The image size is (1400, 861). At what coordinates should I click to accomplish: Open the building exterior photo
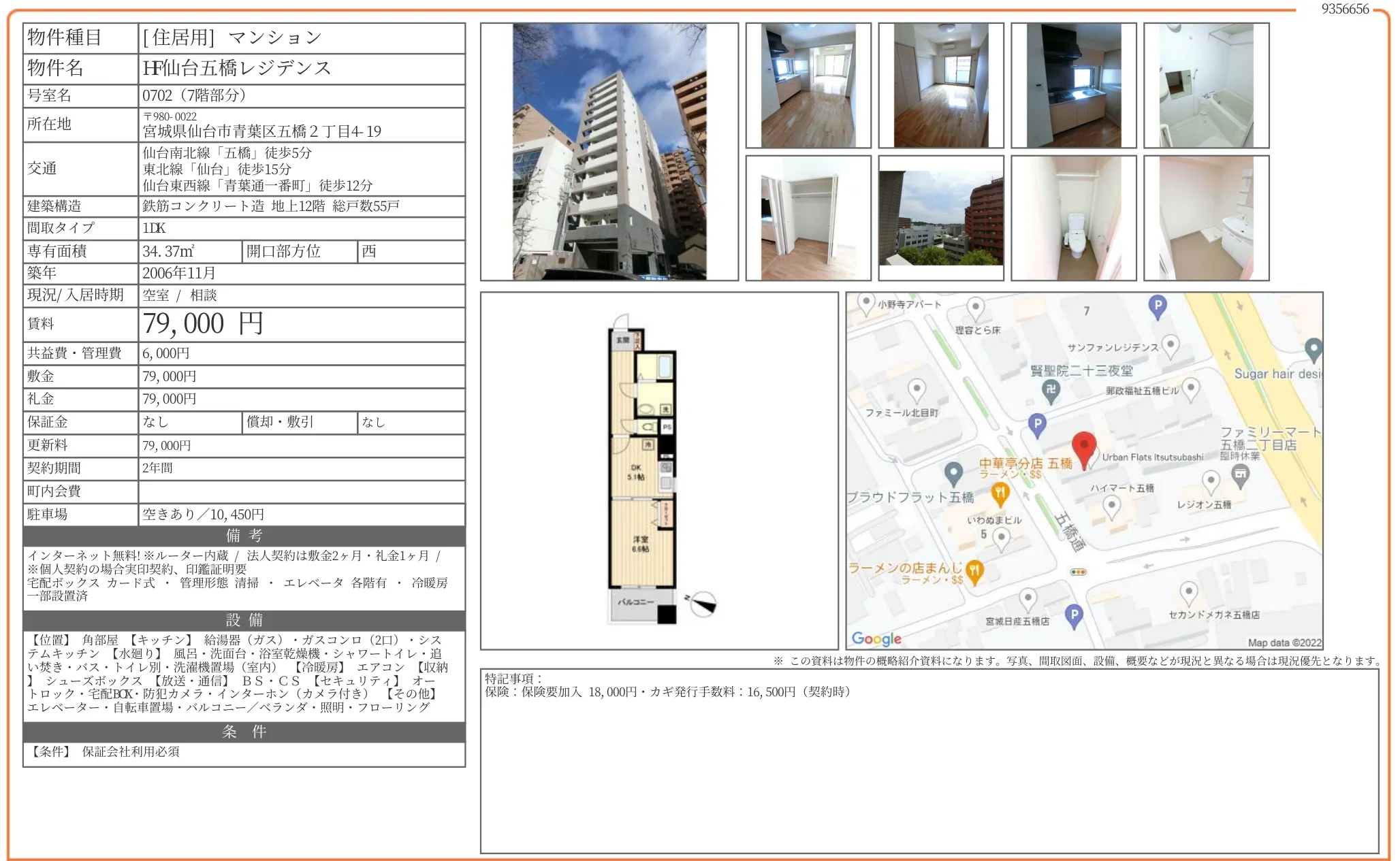click(609, 151)
